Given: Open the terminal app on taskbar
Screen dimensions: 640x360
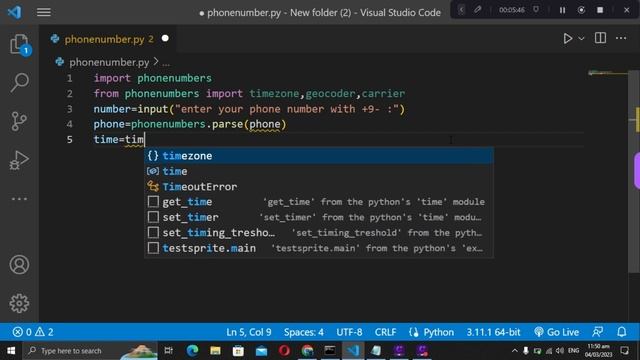Looking at the screenshot, I should [x=330, y=351].
